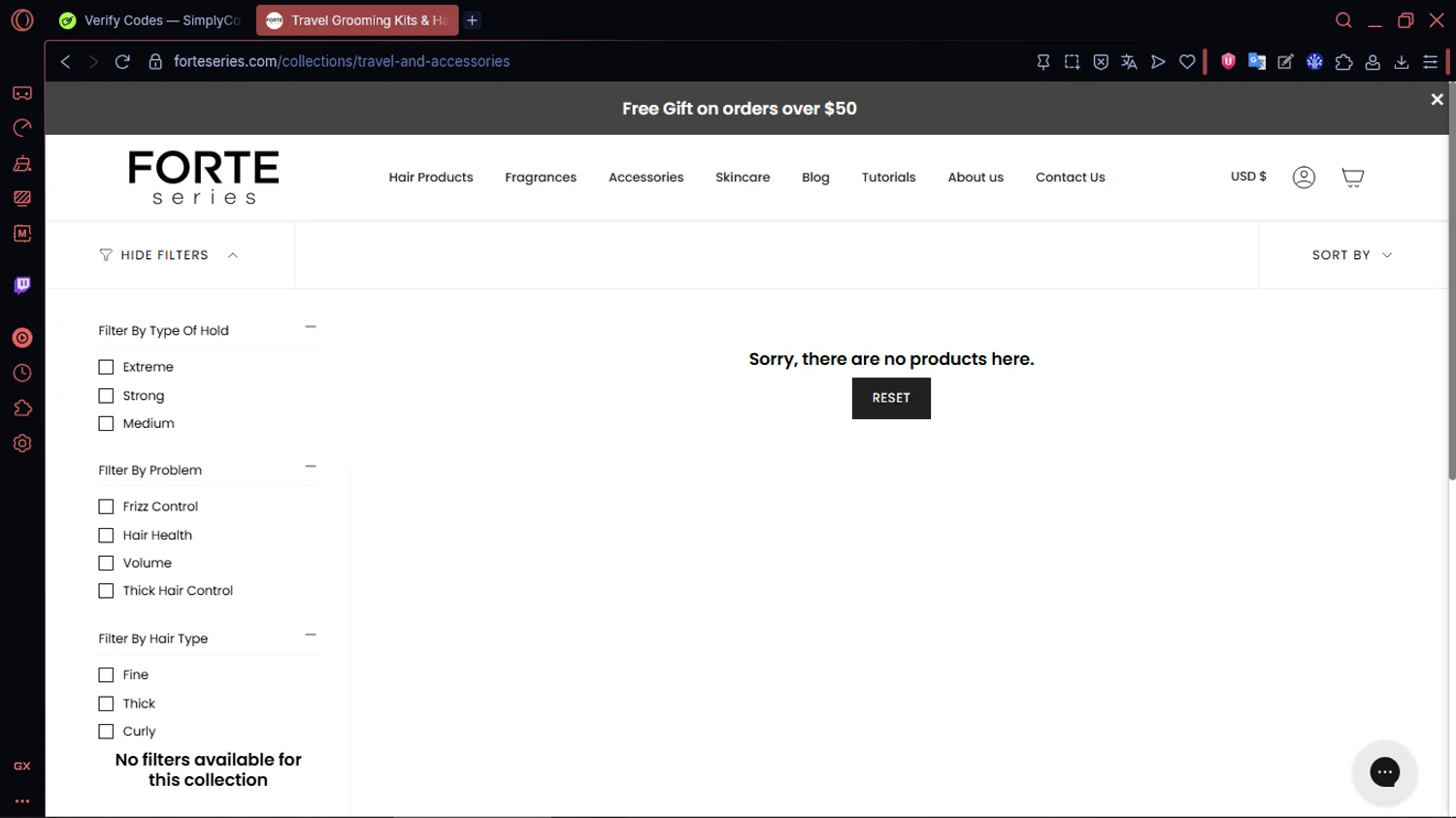Open the sidebar player record icon

coord(22,338)
